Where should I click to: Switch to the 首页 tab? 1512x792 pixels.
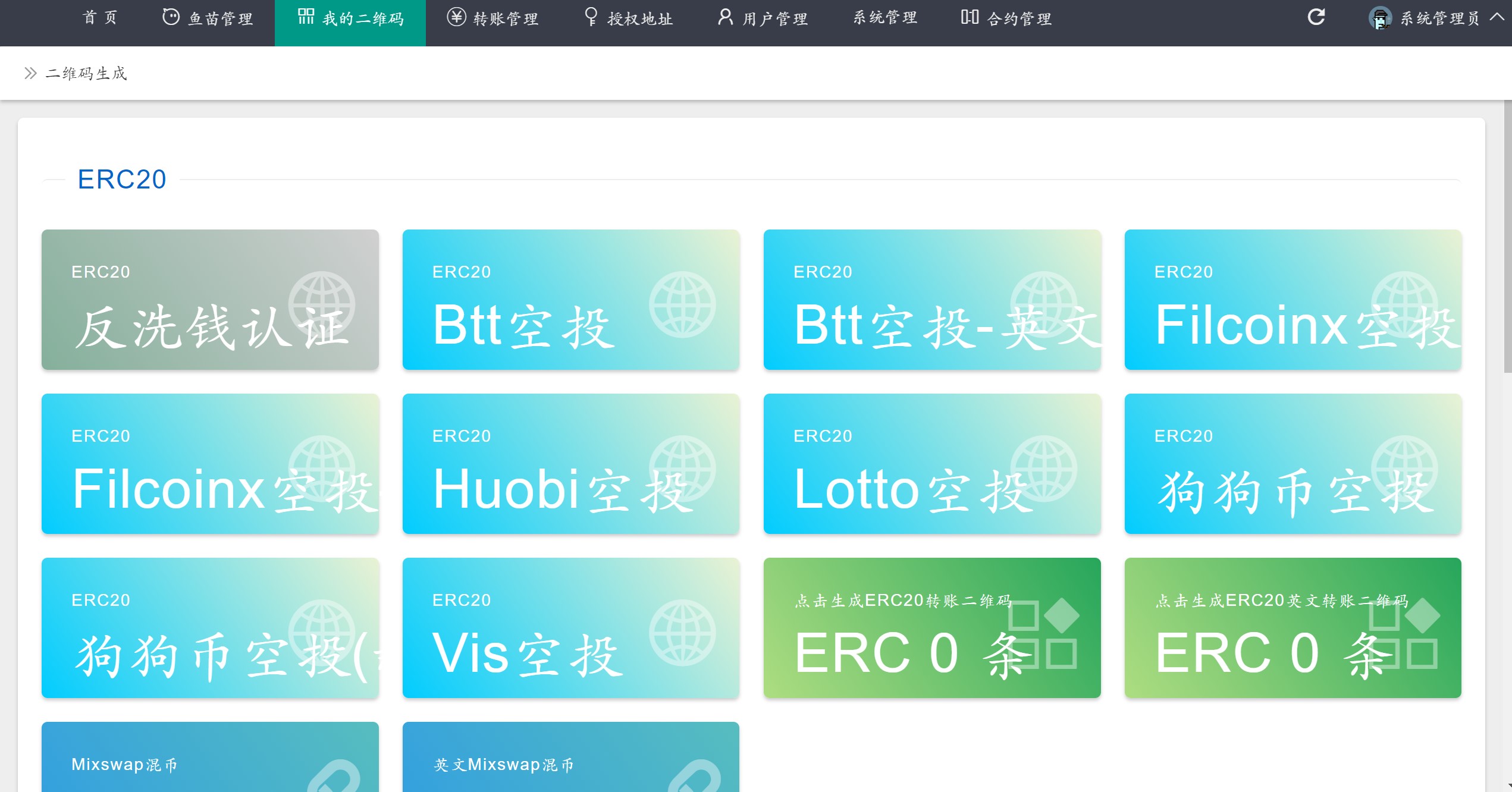click(99, 17)
